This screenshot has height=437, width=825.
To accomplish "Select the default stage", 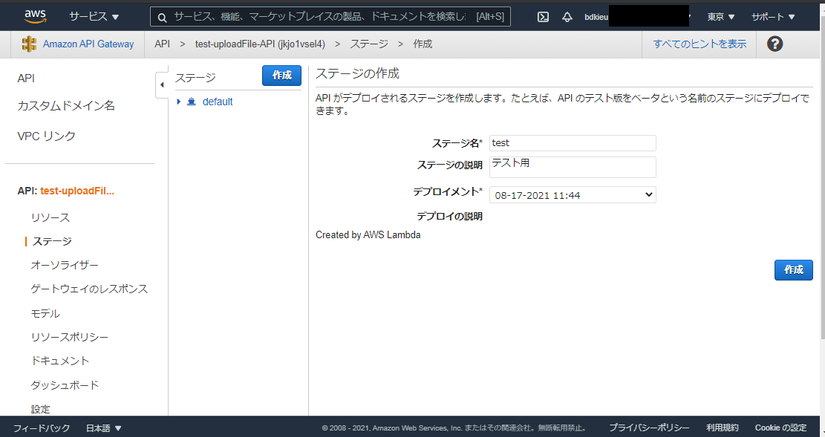I will (217, 101).
